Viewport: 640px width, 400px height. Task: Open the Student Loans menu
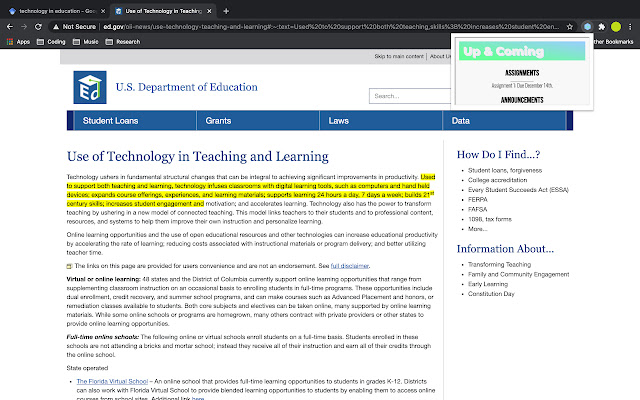pos(135,120)
